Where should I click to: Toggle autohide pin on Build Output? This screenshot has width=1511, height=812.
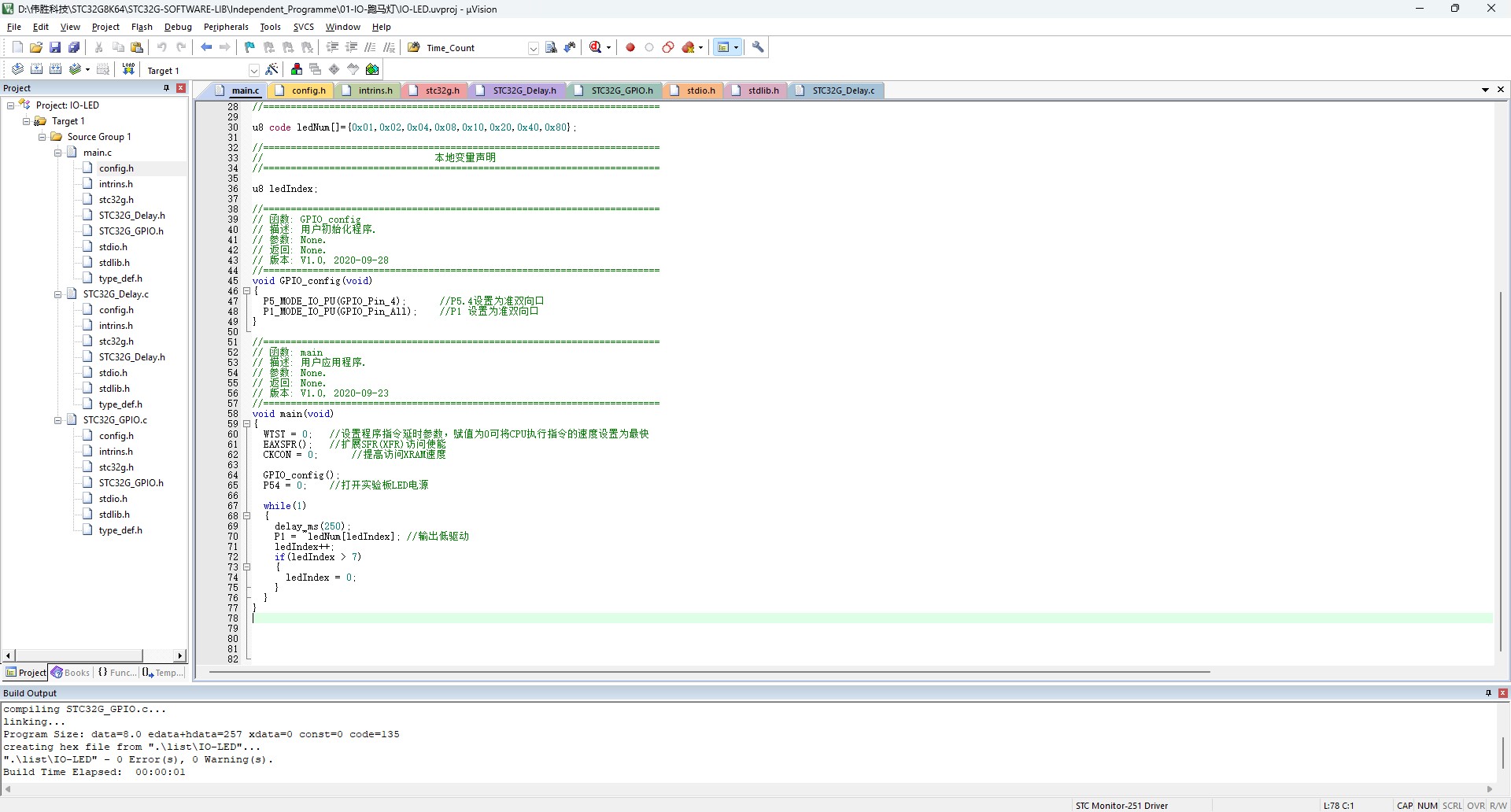[1488, 693]
